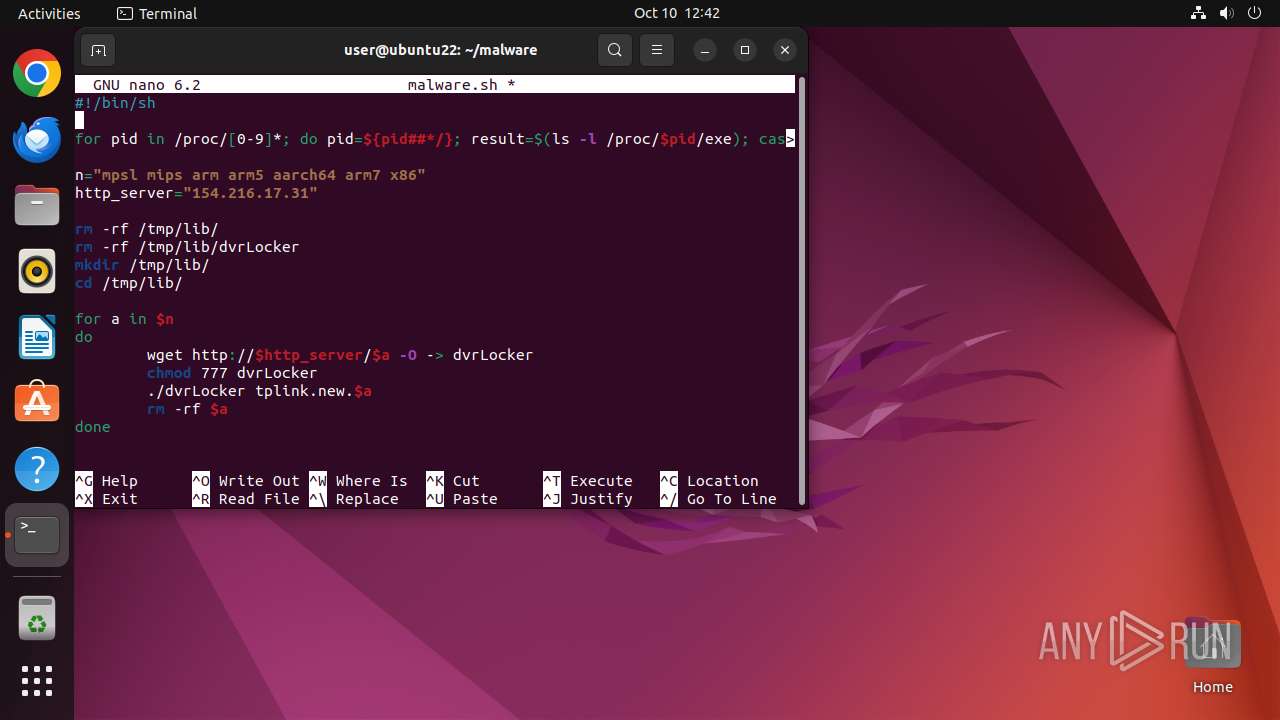Maximize the terminal window

click(x=745, y=50)
